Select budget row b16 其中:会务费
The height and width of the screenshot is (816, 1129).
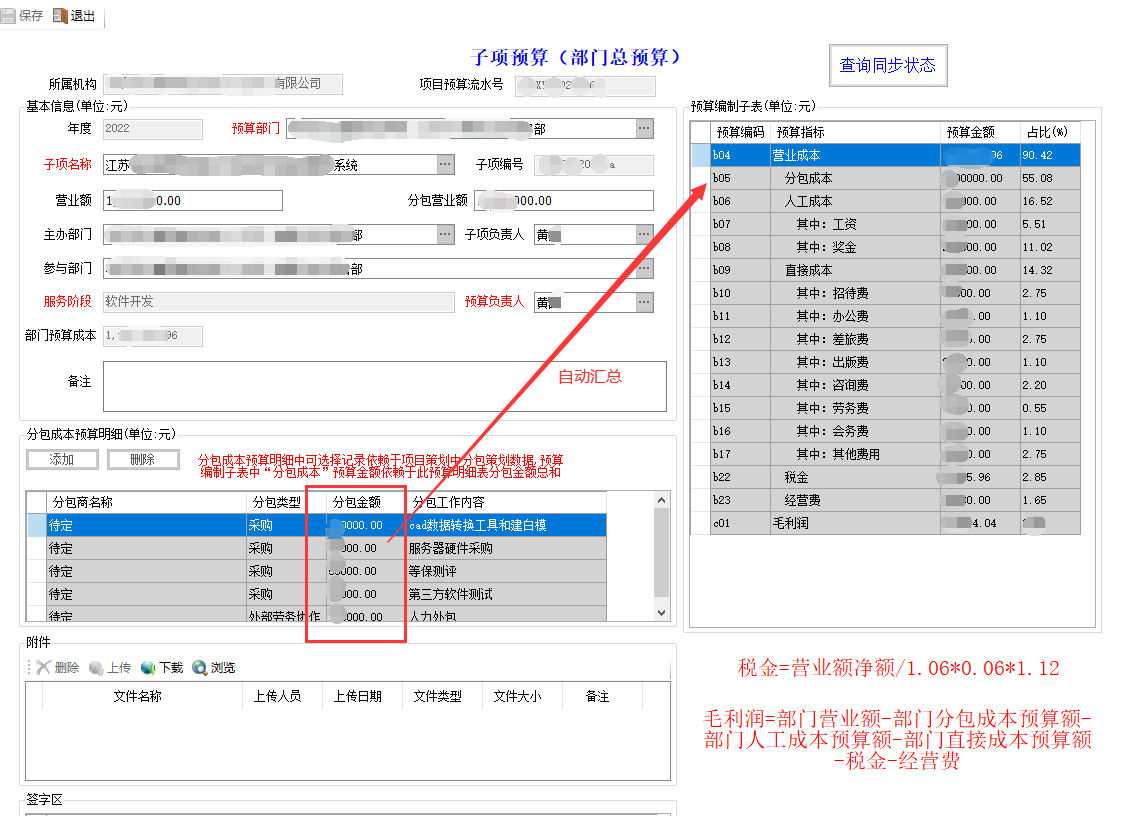[x=886, y=431]
